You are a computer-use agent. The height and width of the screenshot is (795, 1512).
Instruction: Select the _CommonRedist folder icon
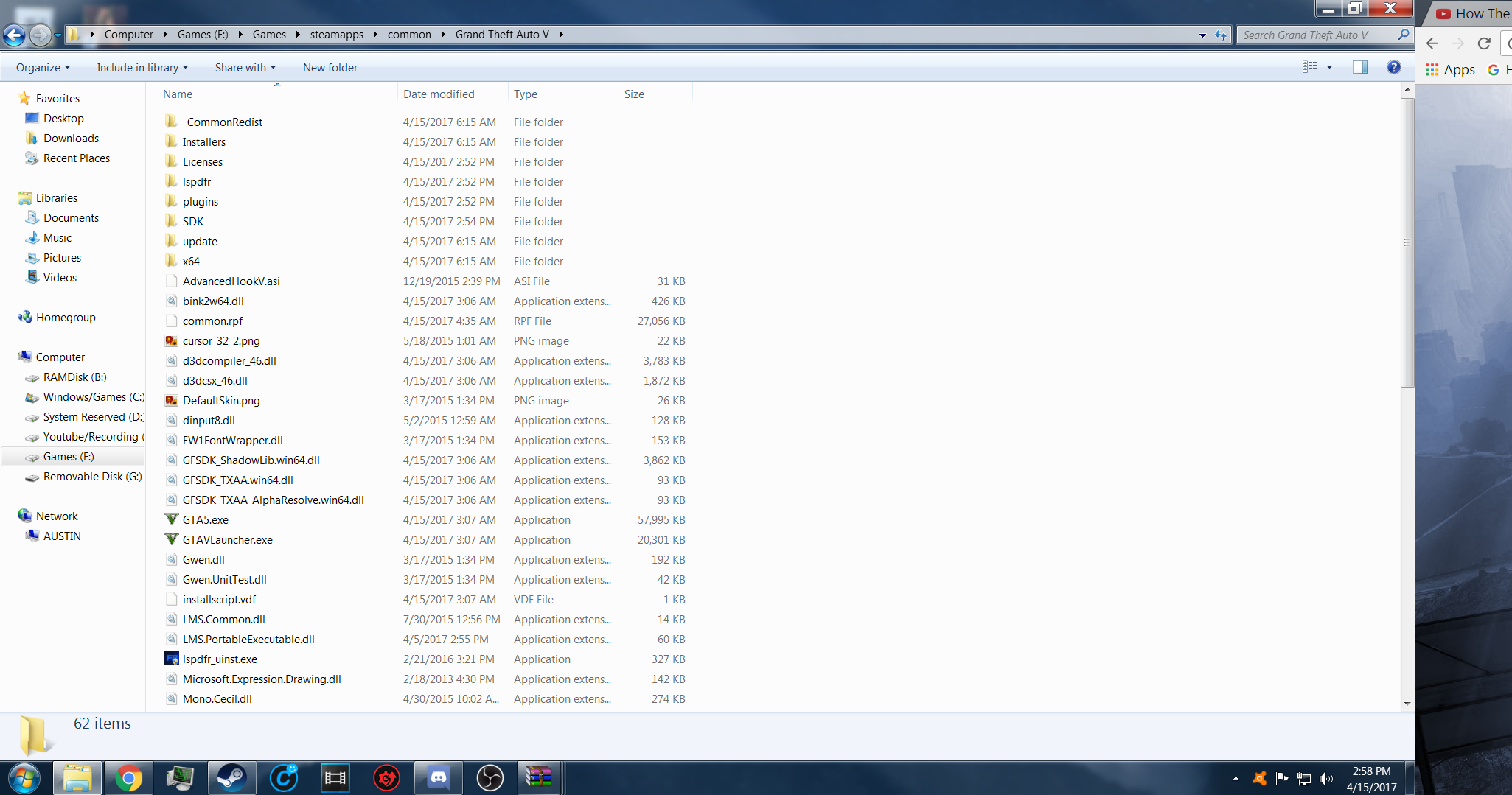[171, 122]
